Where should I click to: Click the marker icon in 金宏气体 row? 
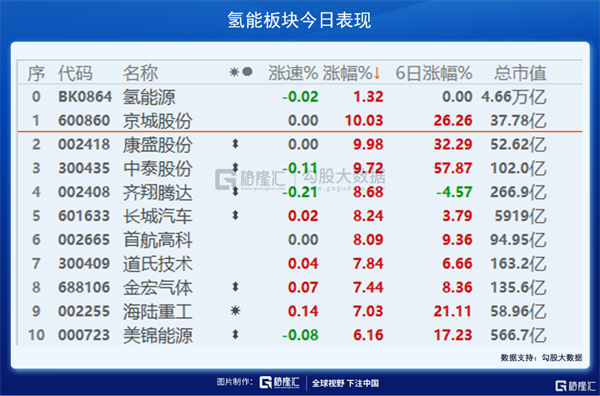coord(235,287)
